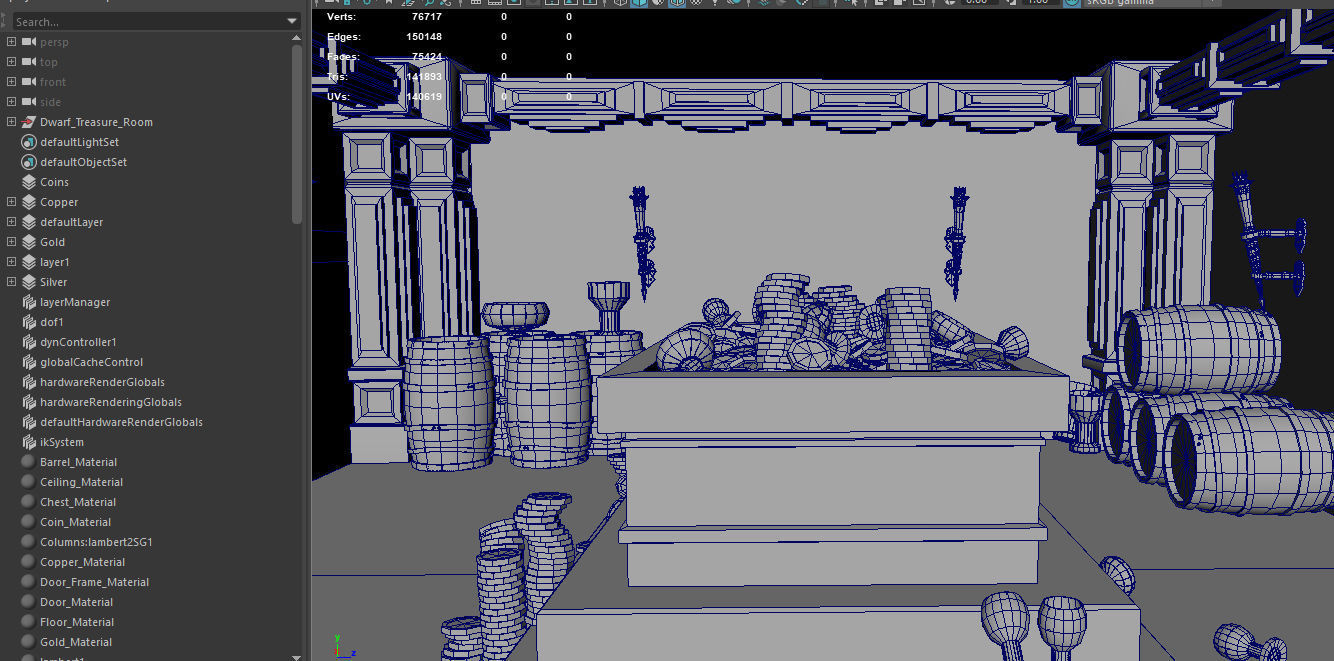Screen dimensions: 1334x661
Task: Click the top camera icon in Outliner
Action: (29, 62)
